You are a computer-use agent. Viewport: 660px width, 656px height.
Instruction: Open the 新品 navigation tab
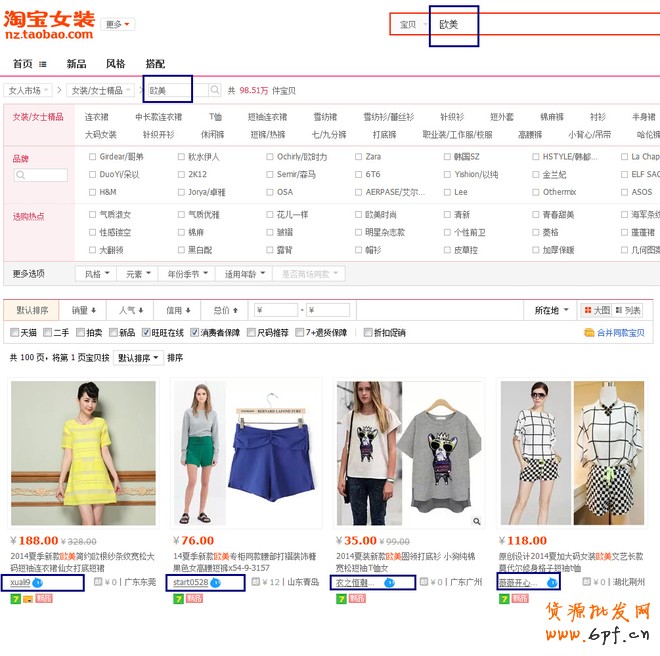76,64
